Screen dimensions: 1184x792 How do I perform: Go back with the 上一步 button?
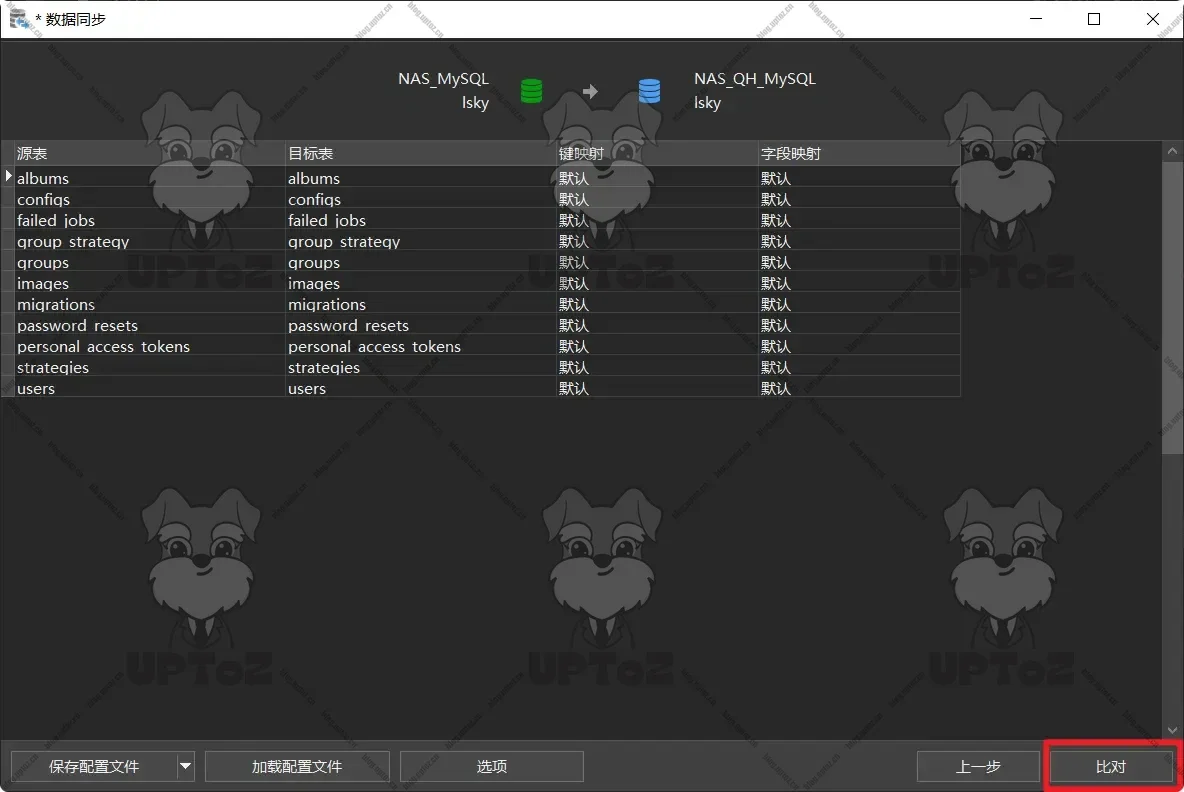978,766
